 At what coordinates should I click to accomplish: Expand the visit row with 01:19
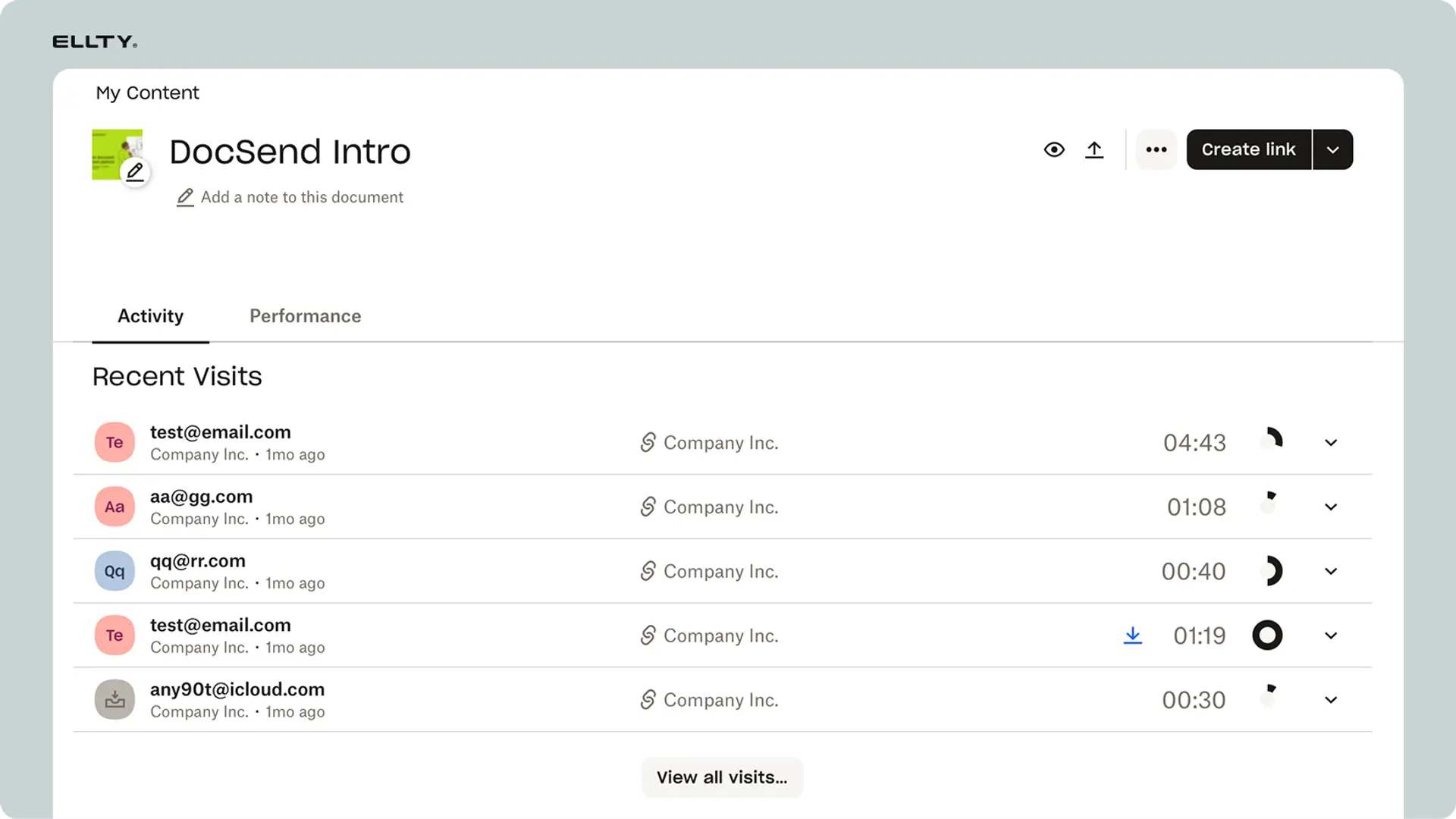coord(1331,635)
